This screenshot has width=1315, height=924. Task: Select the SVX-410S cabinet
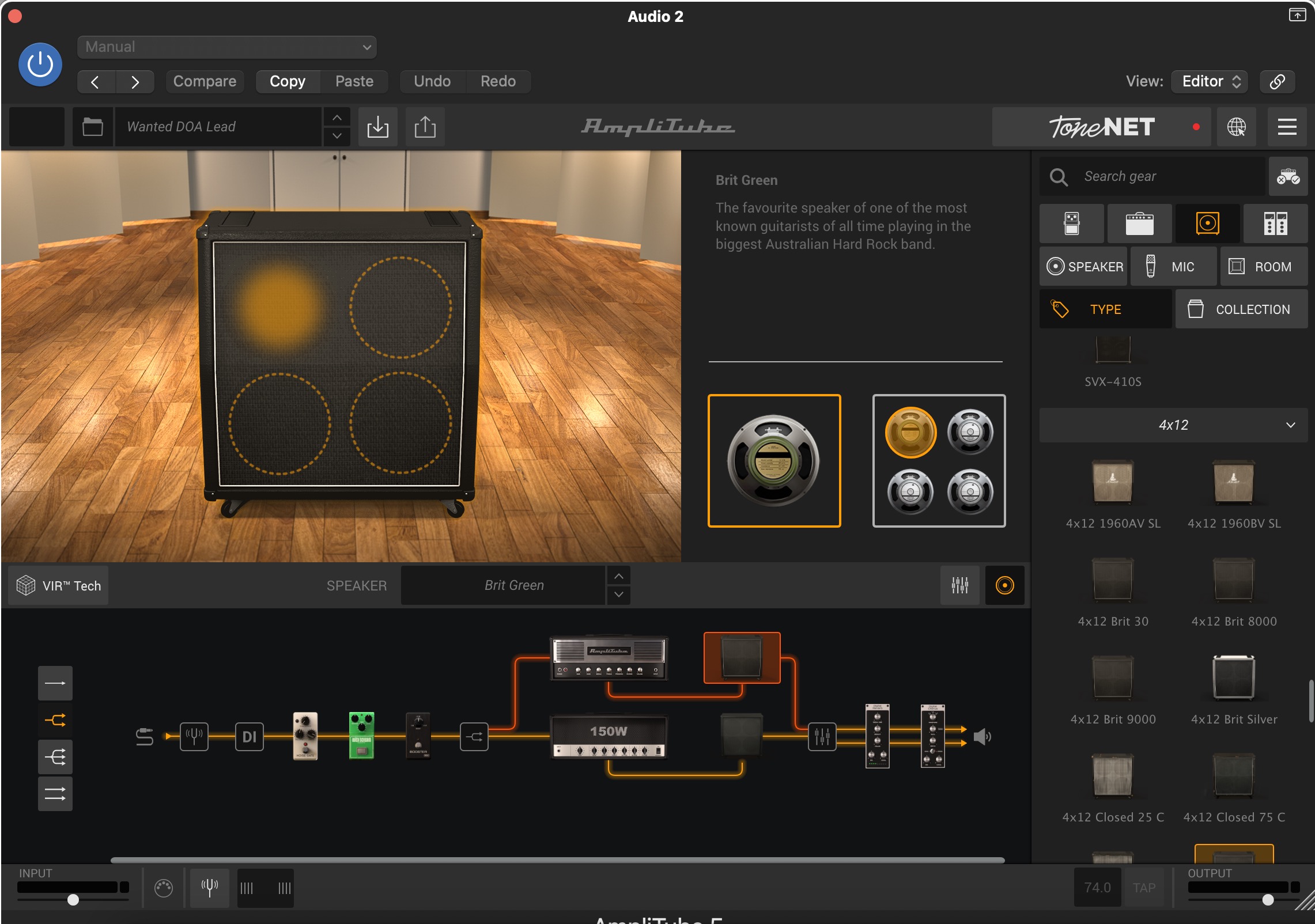point(1113,362)
